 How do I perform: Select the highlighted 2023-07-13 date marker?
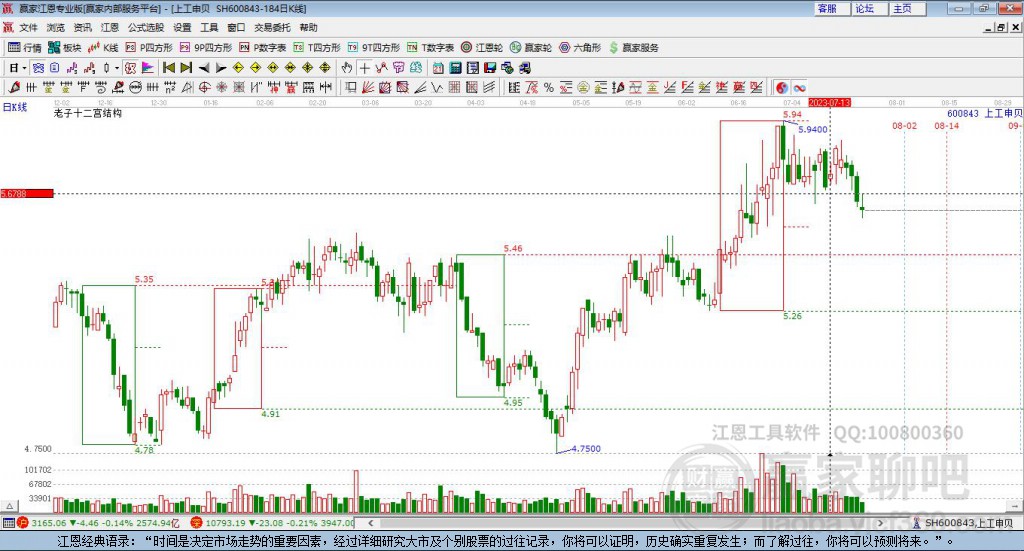[829, 102]
